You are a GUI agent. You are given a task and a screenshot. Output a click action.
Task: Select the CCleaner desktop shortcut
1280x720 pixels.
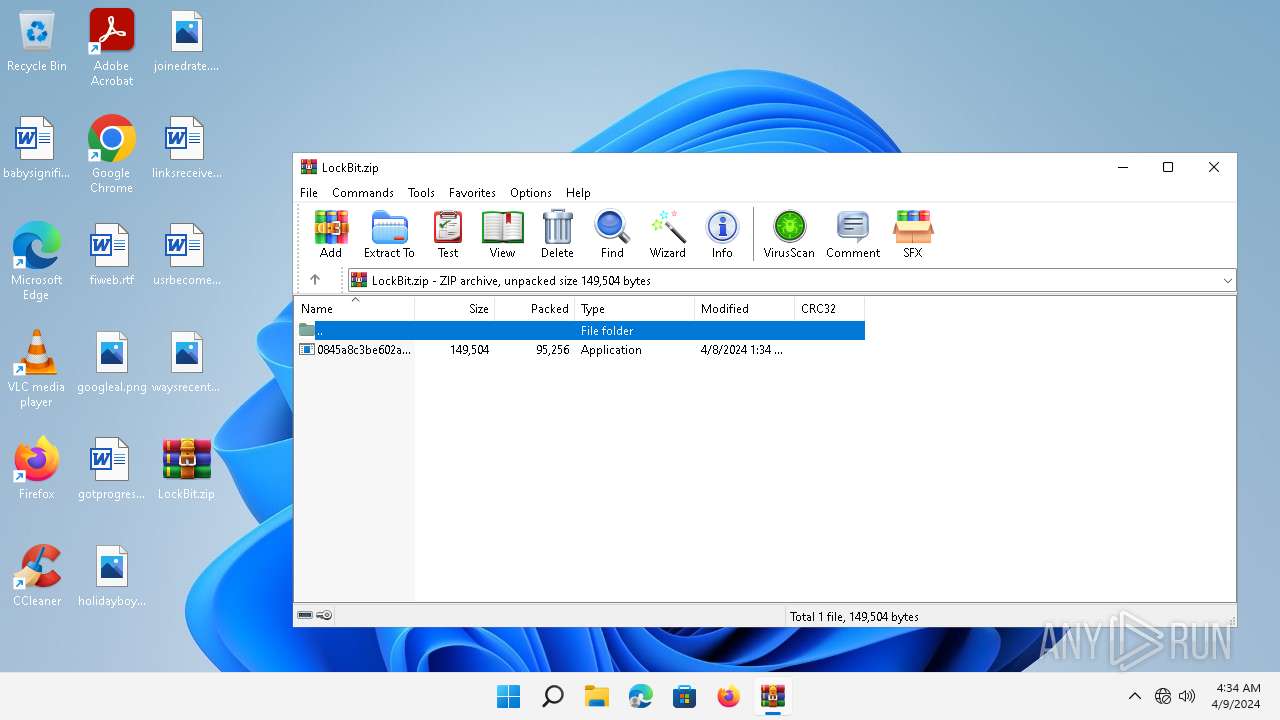tap(37, 576)
